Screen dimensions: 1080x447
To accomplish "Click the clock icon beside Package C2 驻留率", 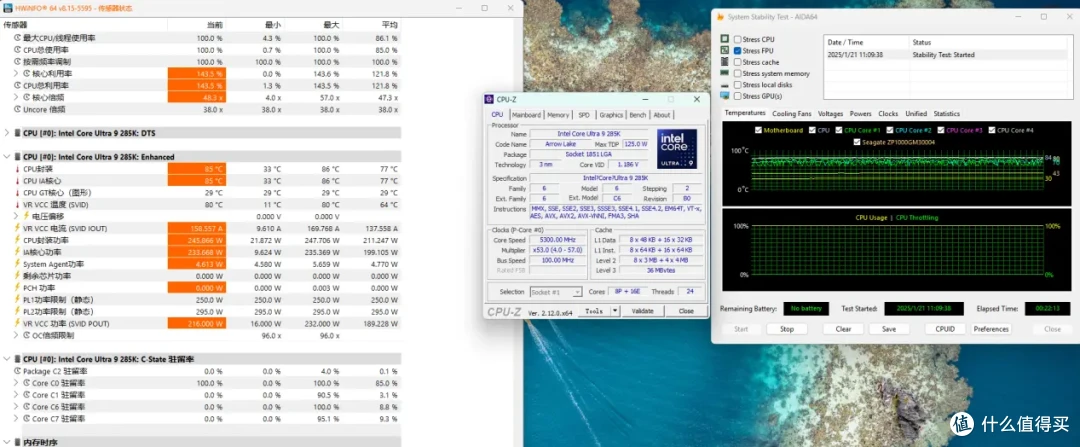I will point(18,371).
